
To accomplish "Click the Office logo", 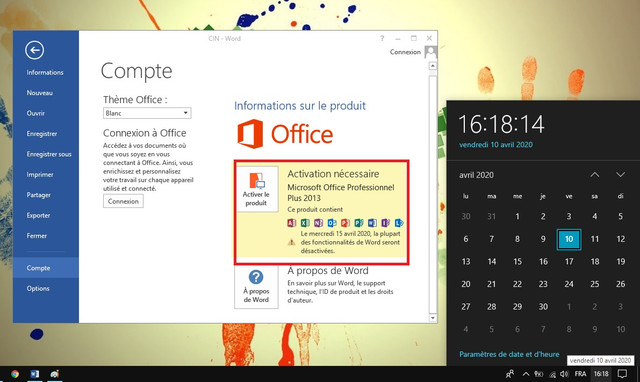I will click(x=285, y=134).
